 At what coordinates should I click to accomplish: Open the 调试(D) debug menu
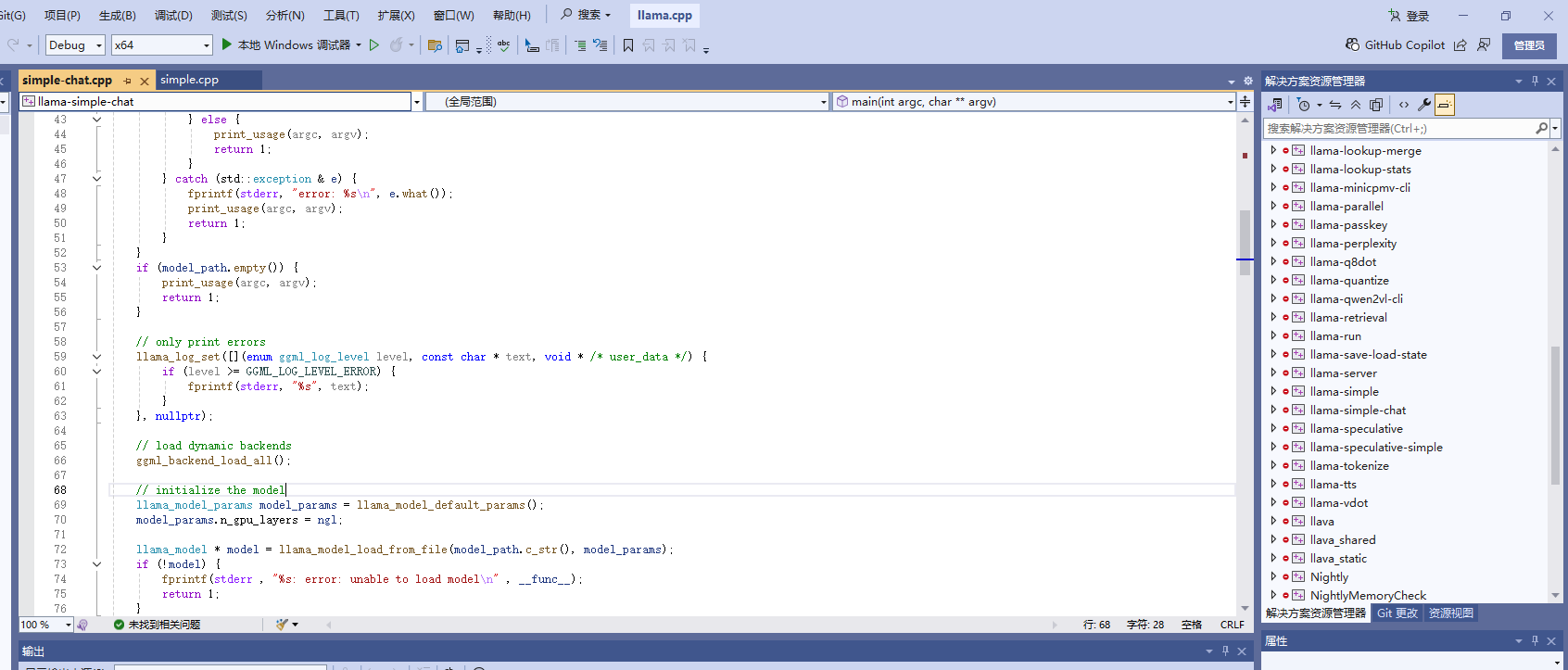point(173,15)
